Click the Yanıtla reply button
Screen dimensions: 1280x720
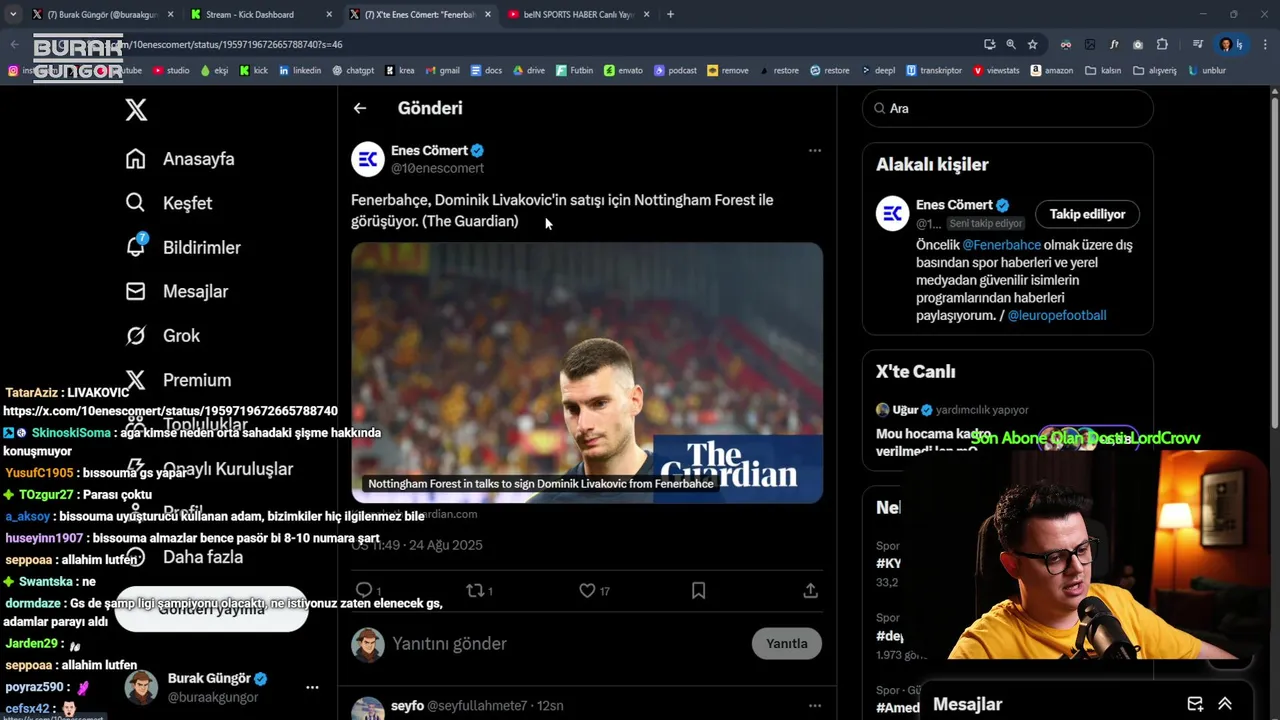787,643
